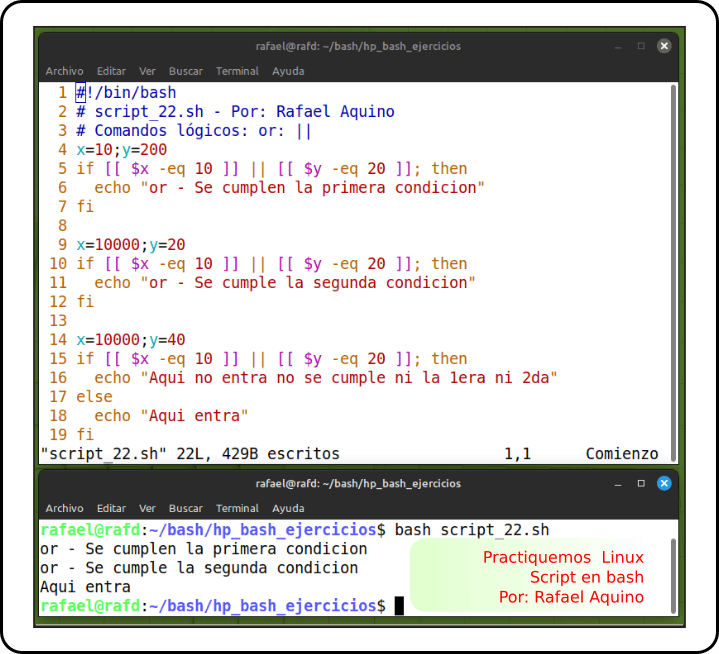Open Terminal menu in the lower terminal
This screenshot has height=654, width=719.
pyautogui.click(x=237, y=508)
